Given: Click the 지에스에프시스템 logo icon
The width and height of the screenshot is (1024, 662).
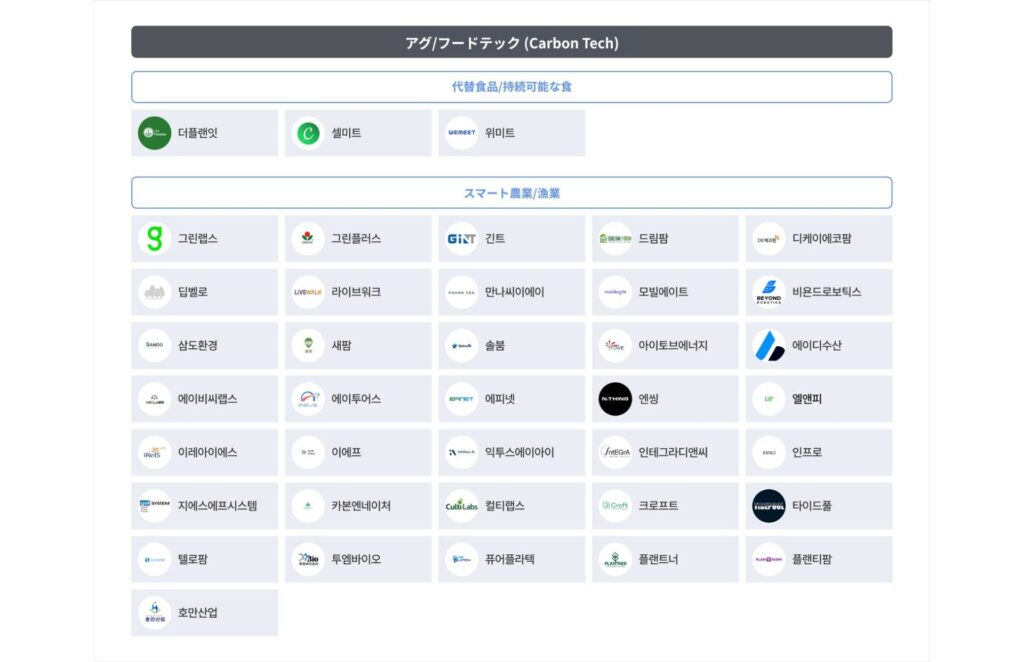Looking at the screenshot, I should (155, 506).
